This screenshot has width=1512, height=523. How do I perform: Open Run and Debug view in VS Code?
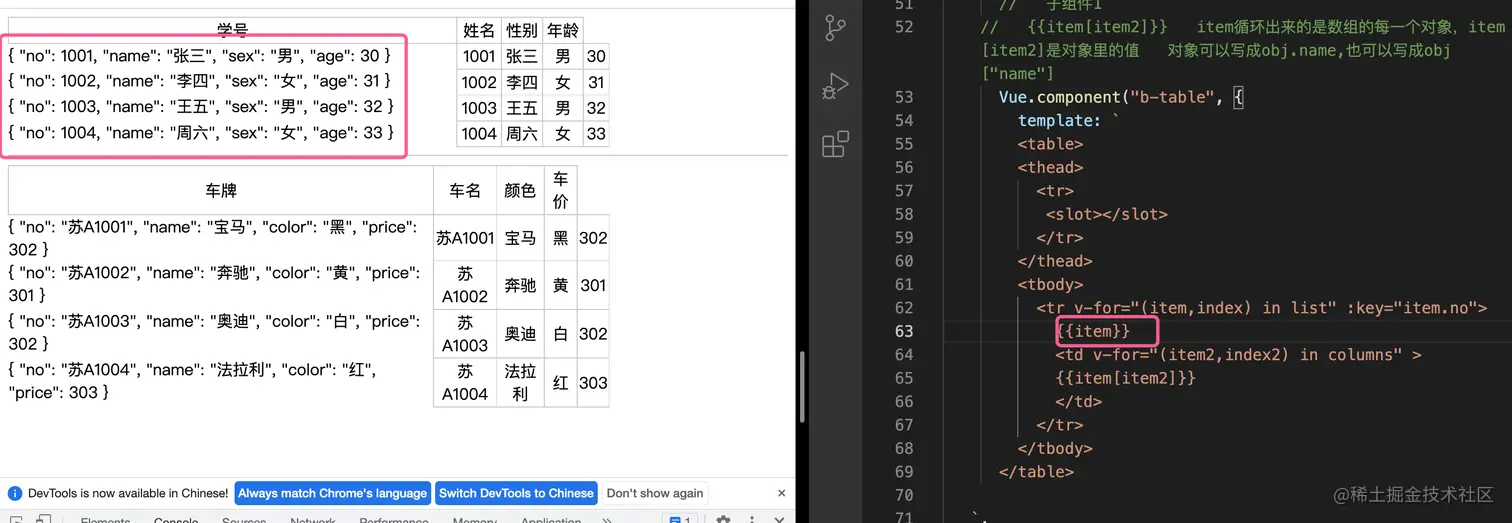[x=835, y=87]
